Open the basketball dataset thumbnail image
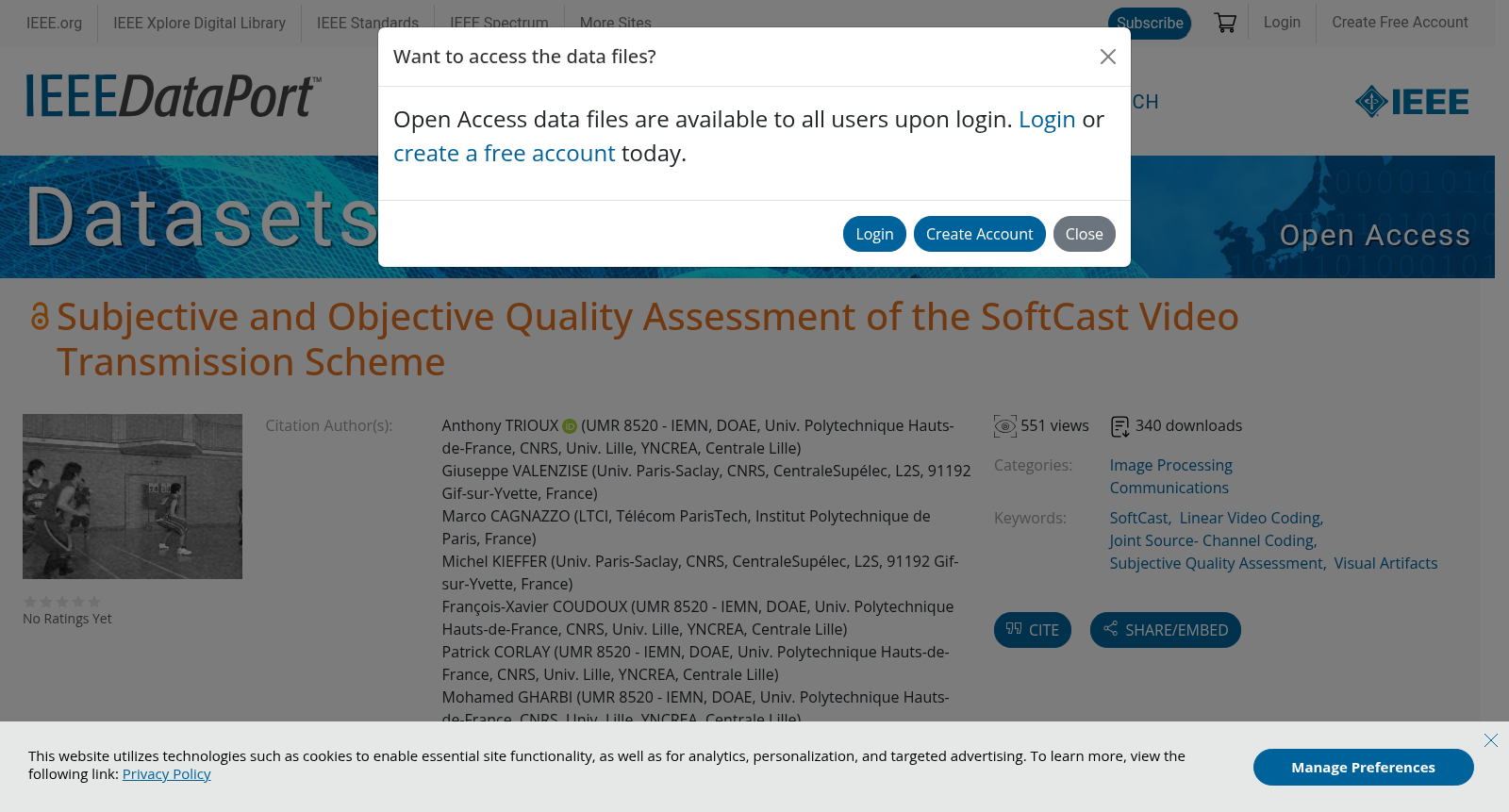The height and width of the screenshot is (812, 1509). [x=132, y=496]
